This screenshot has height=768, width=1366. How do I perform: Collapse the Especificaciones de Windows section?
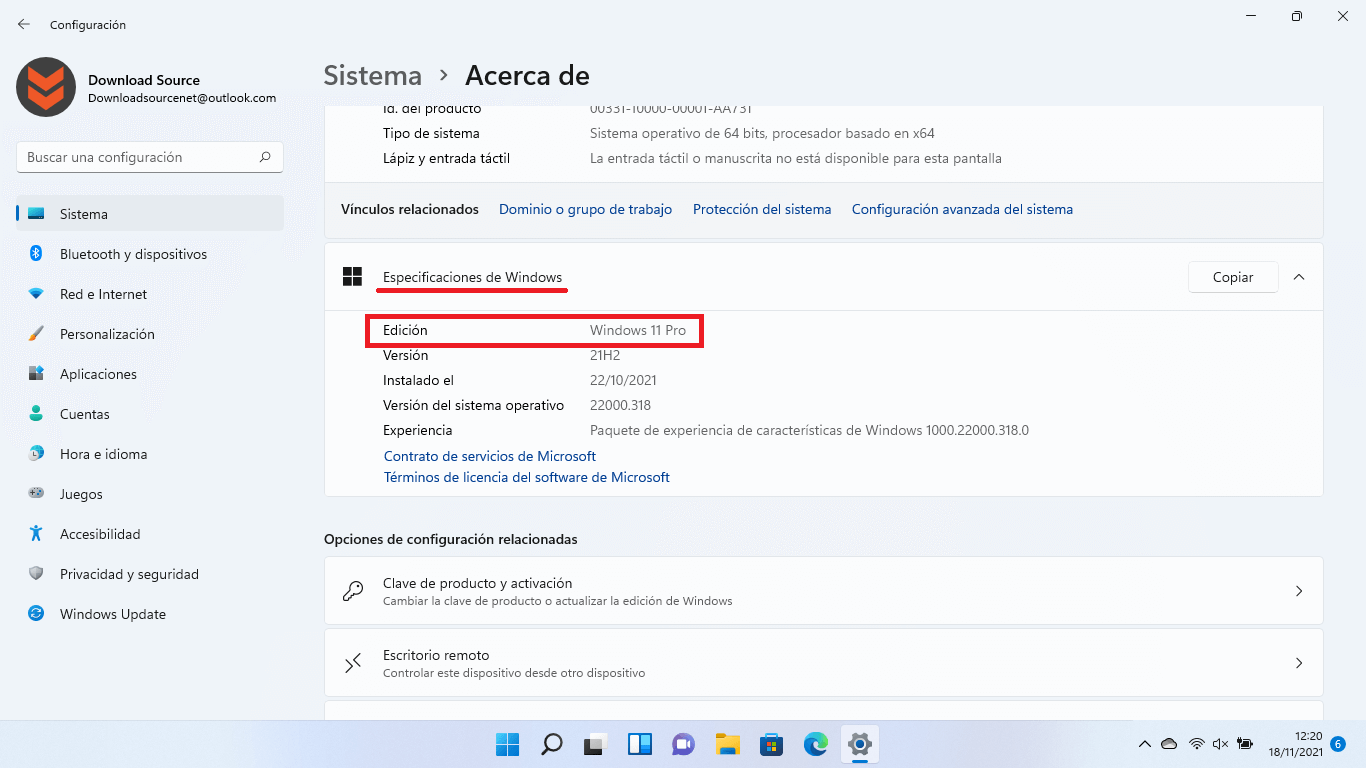[x=1299, y=277]
